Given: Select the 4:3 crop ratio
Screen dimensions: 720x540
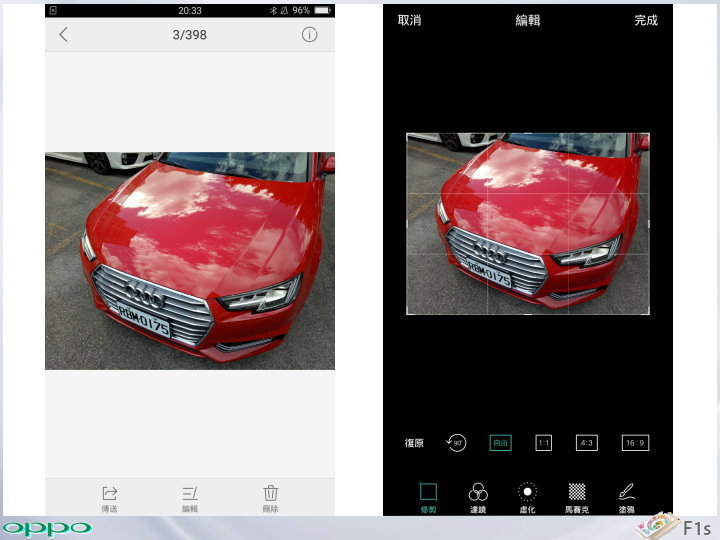Looking at the screenshot, I should 586,443.
